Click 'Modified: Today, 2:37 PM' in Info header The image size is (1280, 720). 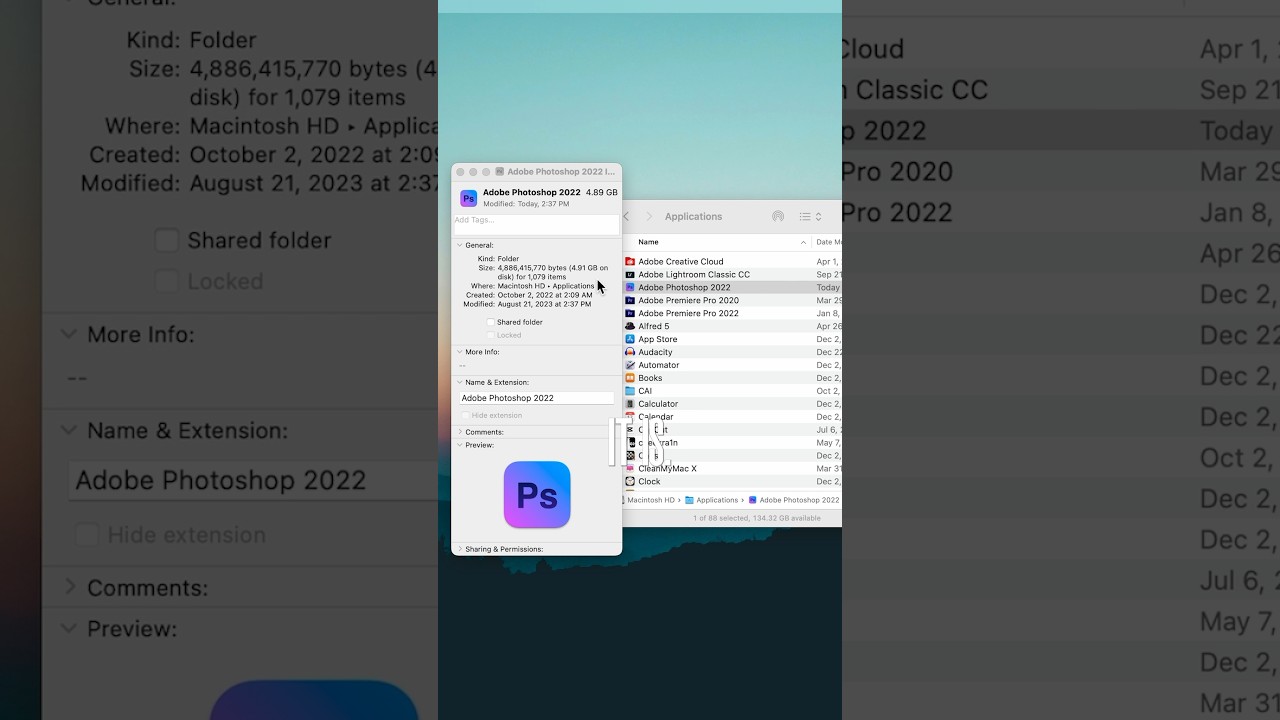pyautogui.click(x=526, y=204)
